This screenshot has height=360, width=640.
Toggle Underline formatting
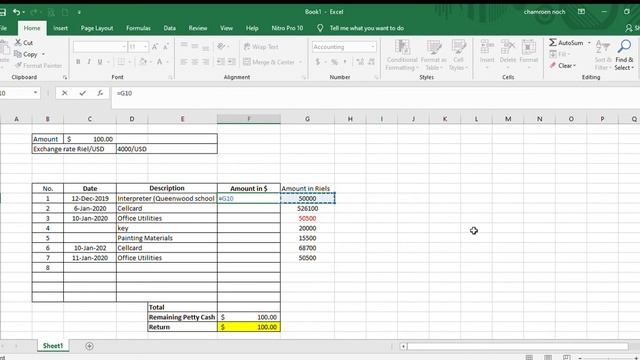tap(100, 62)
